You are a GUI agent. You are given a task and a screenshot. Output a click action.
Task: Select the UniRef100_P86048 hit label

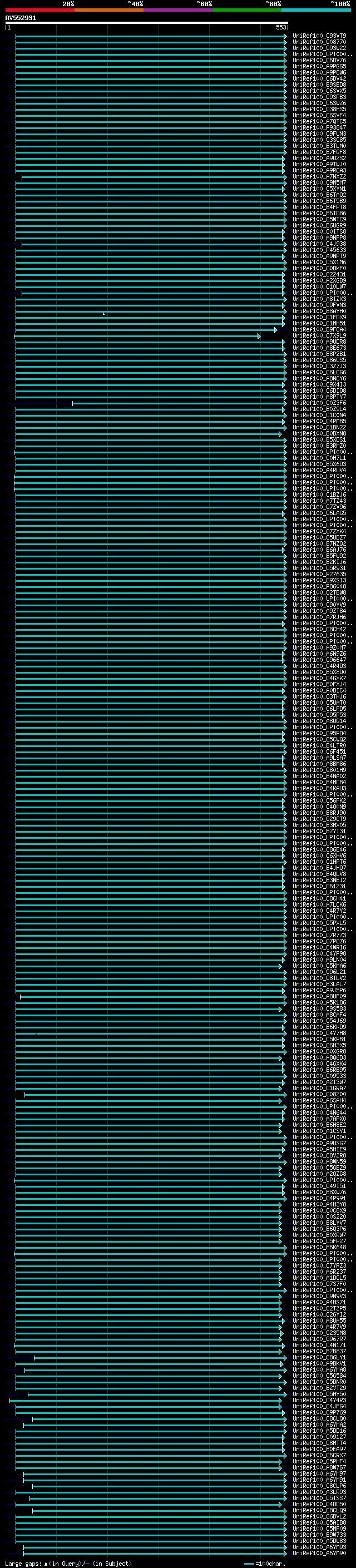pos(319,587)
